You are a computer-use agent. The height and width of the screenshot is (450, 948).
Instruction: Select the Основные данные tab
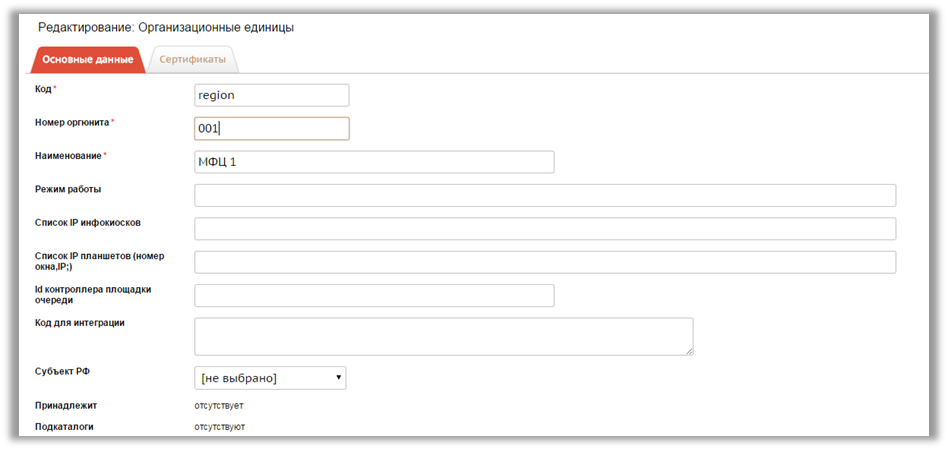click(x=88, y=60)
